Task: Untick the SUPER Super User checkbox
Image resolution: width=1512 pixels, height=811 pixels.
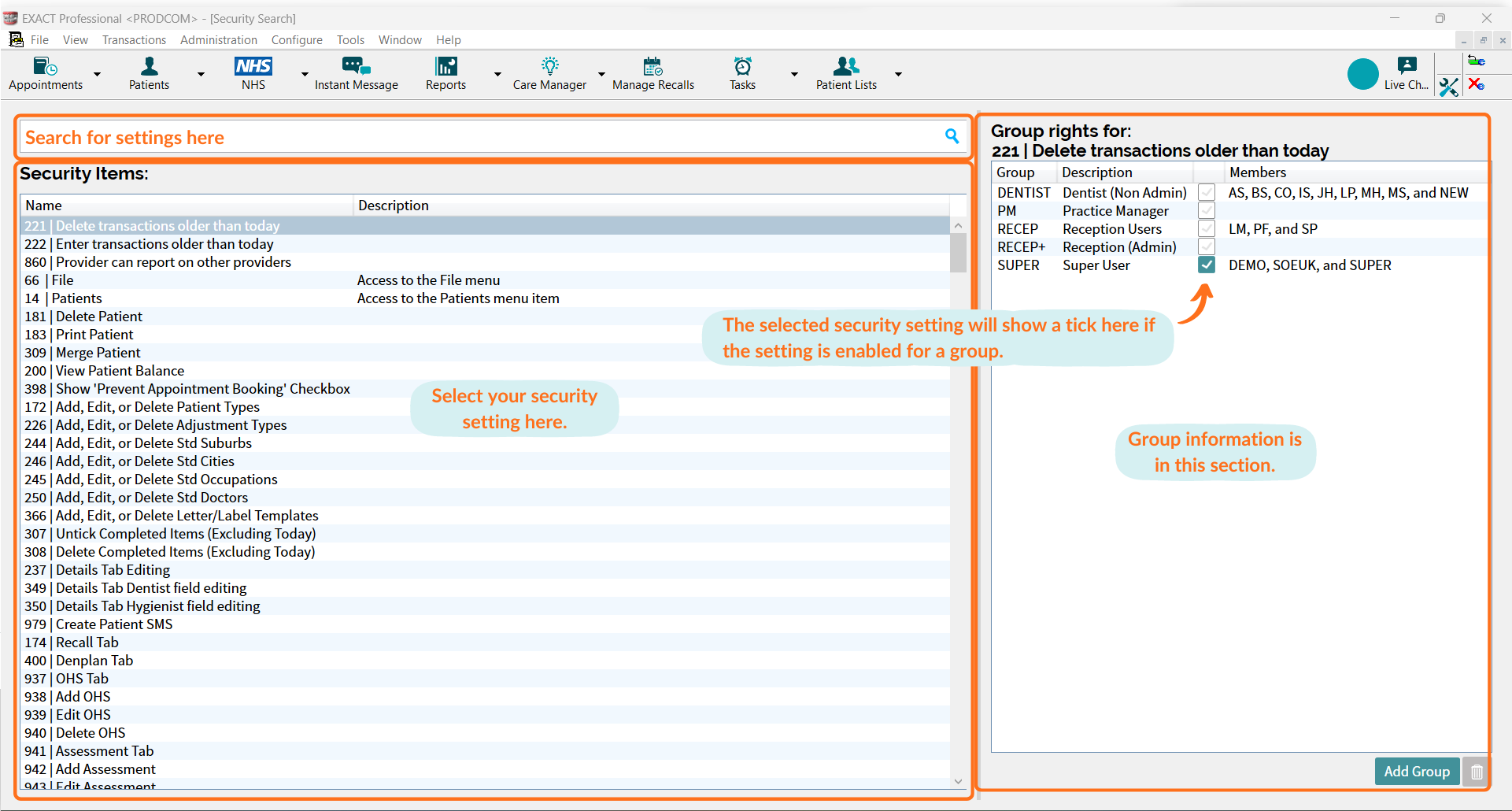Action: tap(1206, 265)
